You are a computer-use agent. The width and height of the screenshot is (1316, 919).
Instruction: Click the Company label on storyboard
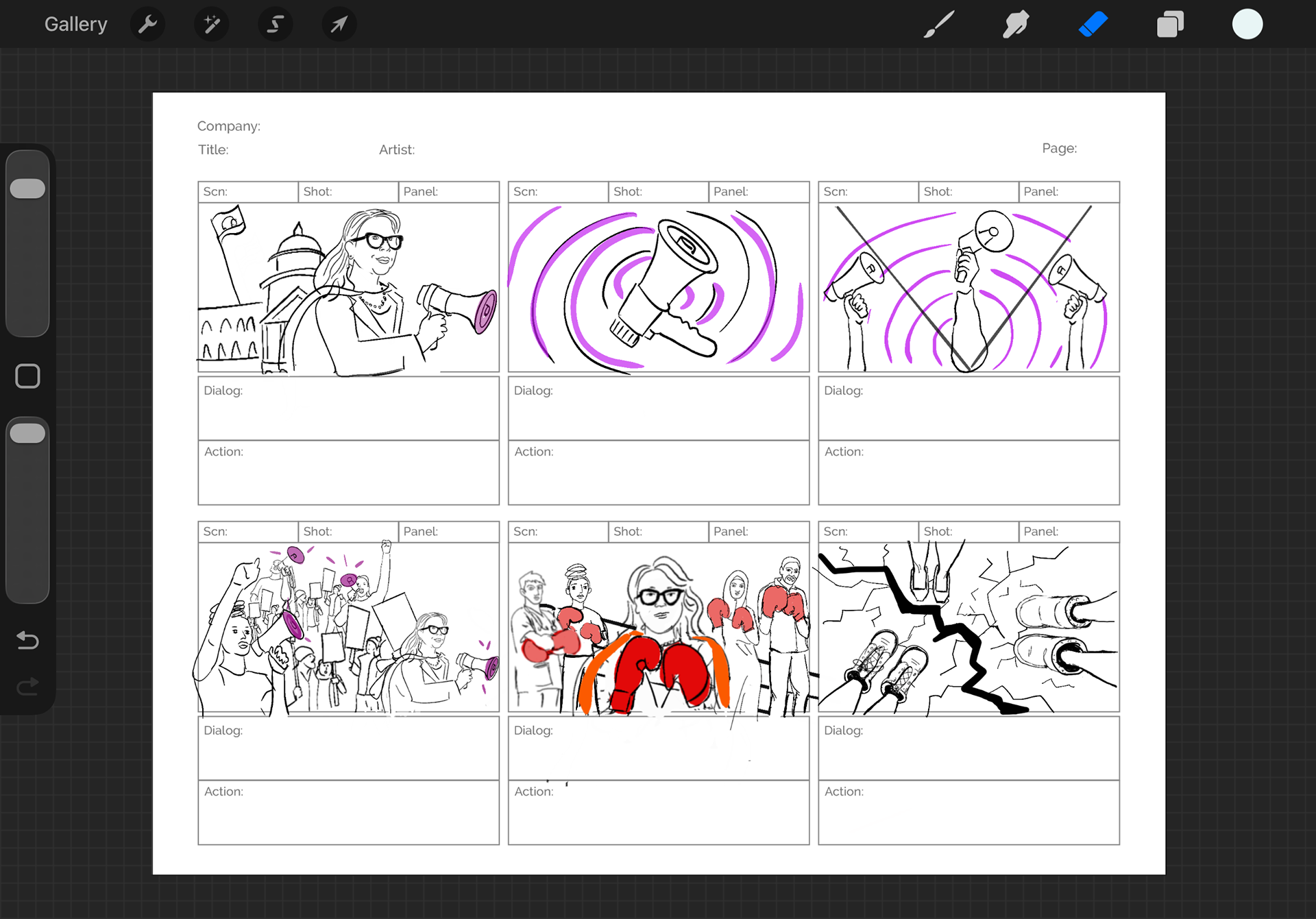[x=228, y=126]
